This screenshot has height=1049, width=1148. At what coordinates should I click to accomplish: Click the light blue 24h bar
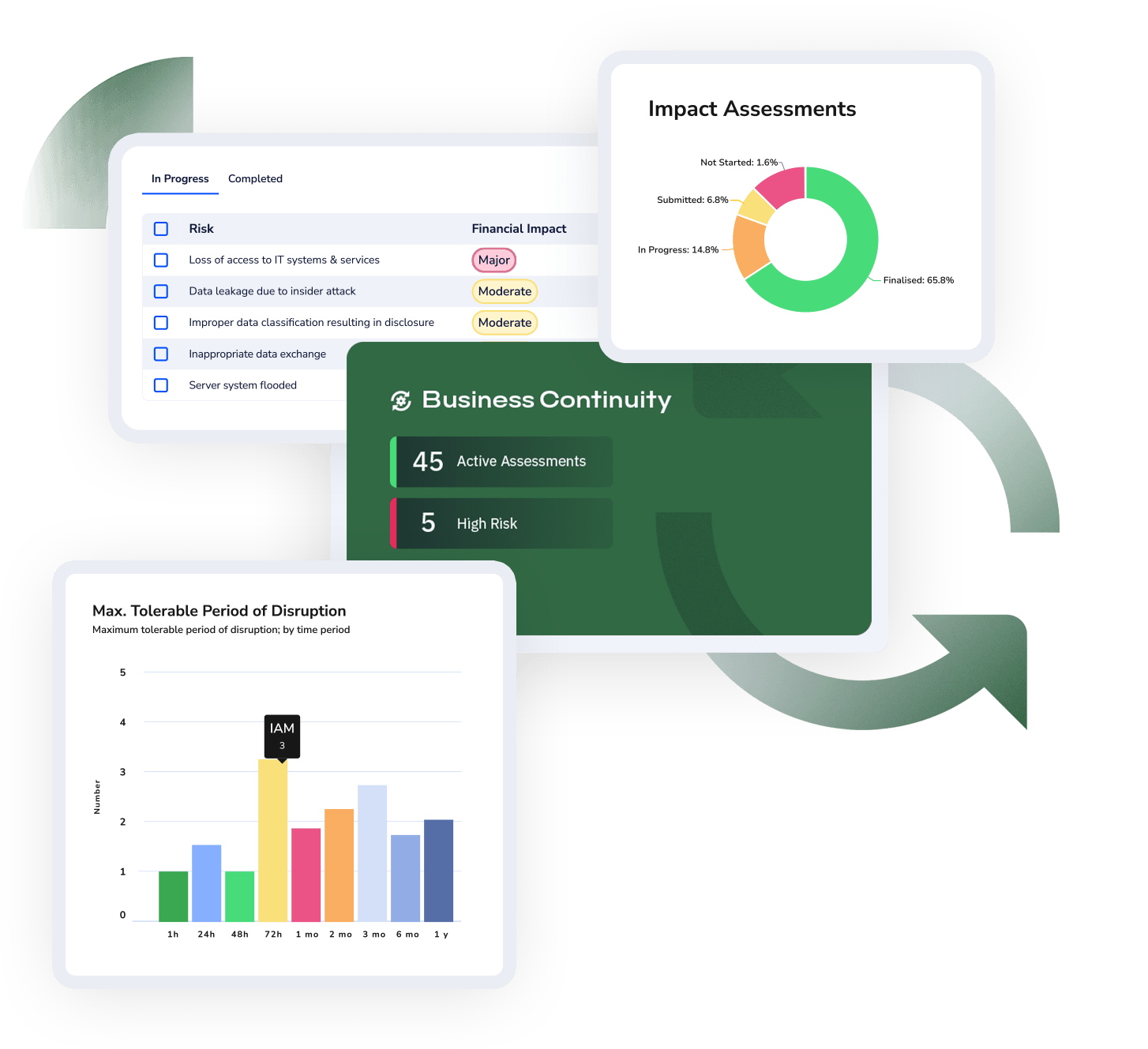coord(206,883)
